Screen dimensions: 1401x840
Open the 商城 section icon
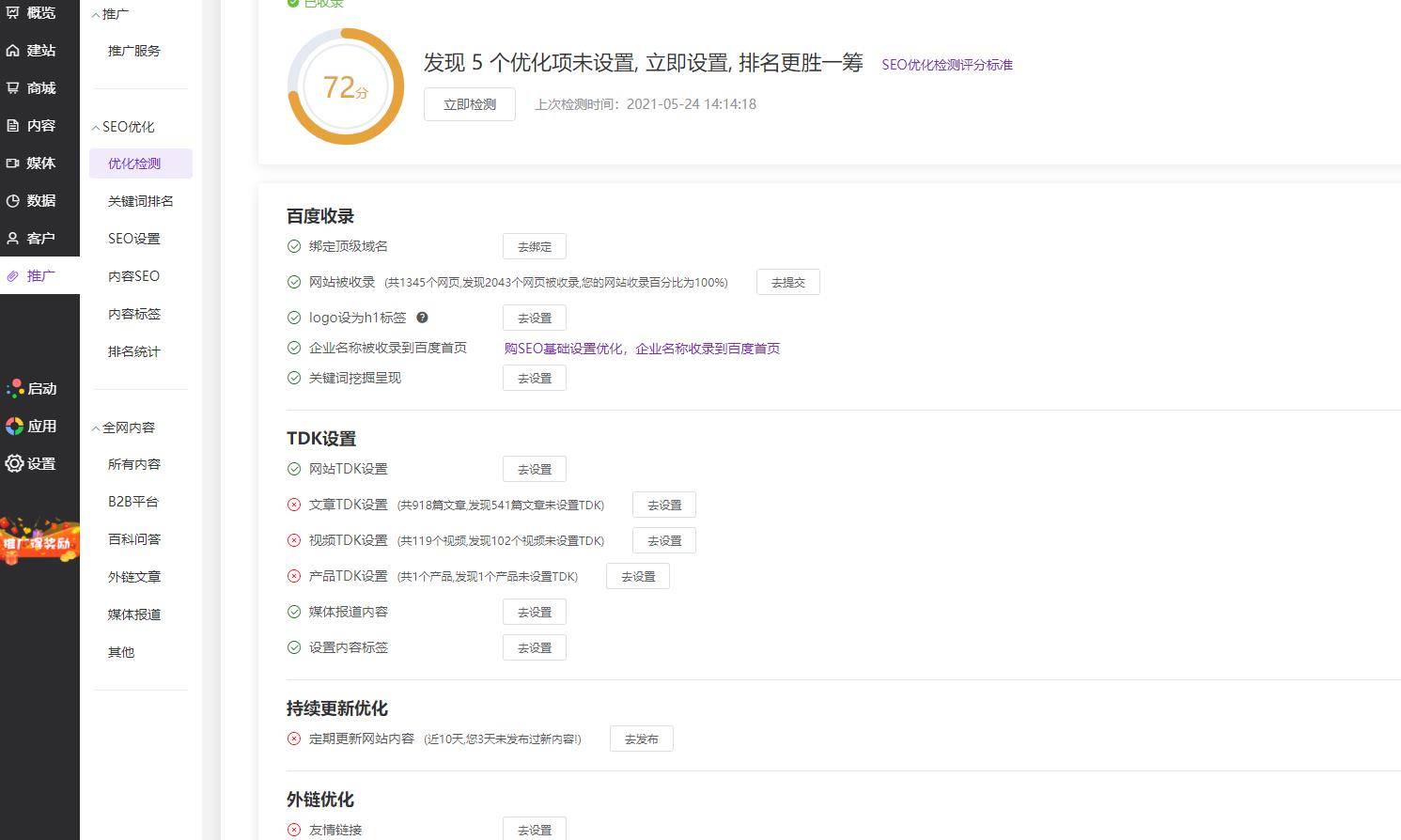[14, 87]
